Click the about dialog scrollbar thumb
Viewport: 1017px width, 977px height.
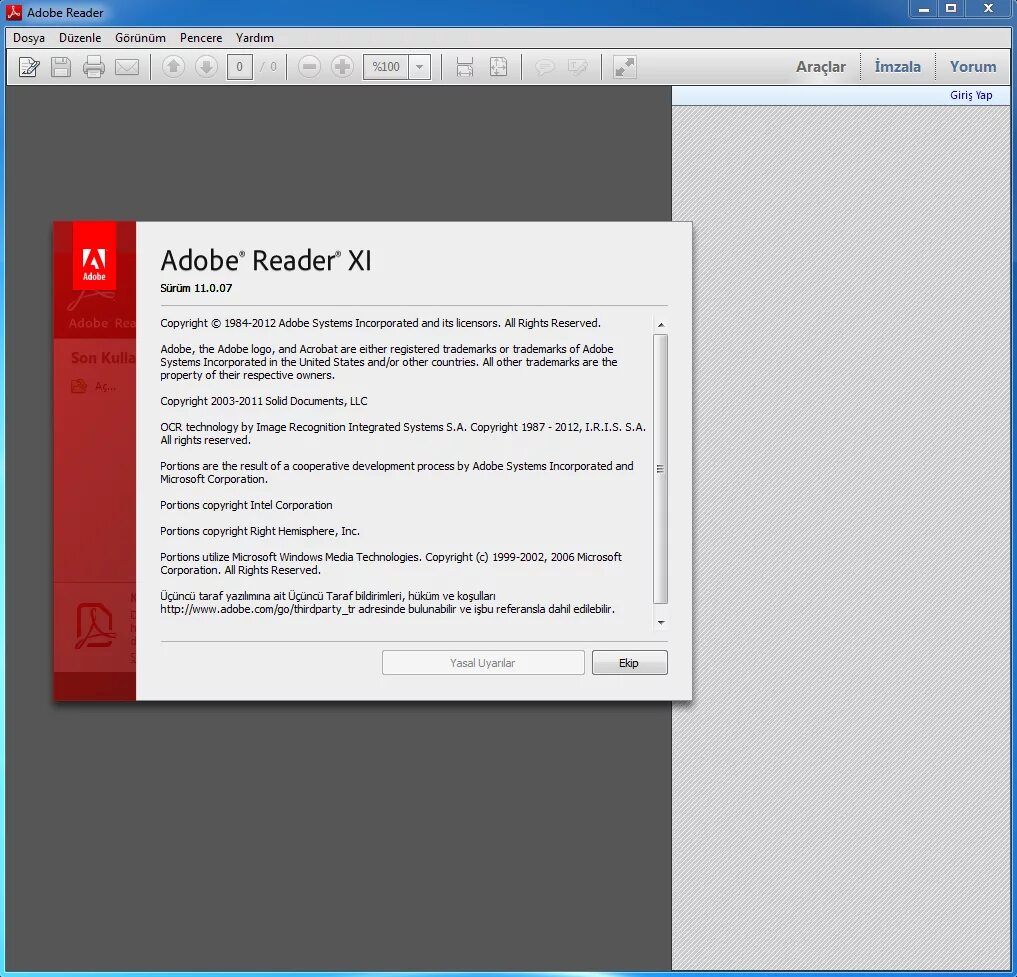click(661, 469)
